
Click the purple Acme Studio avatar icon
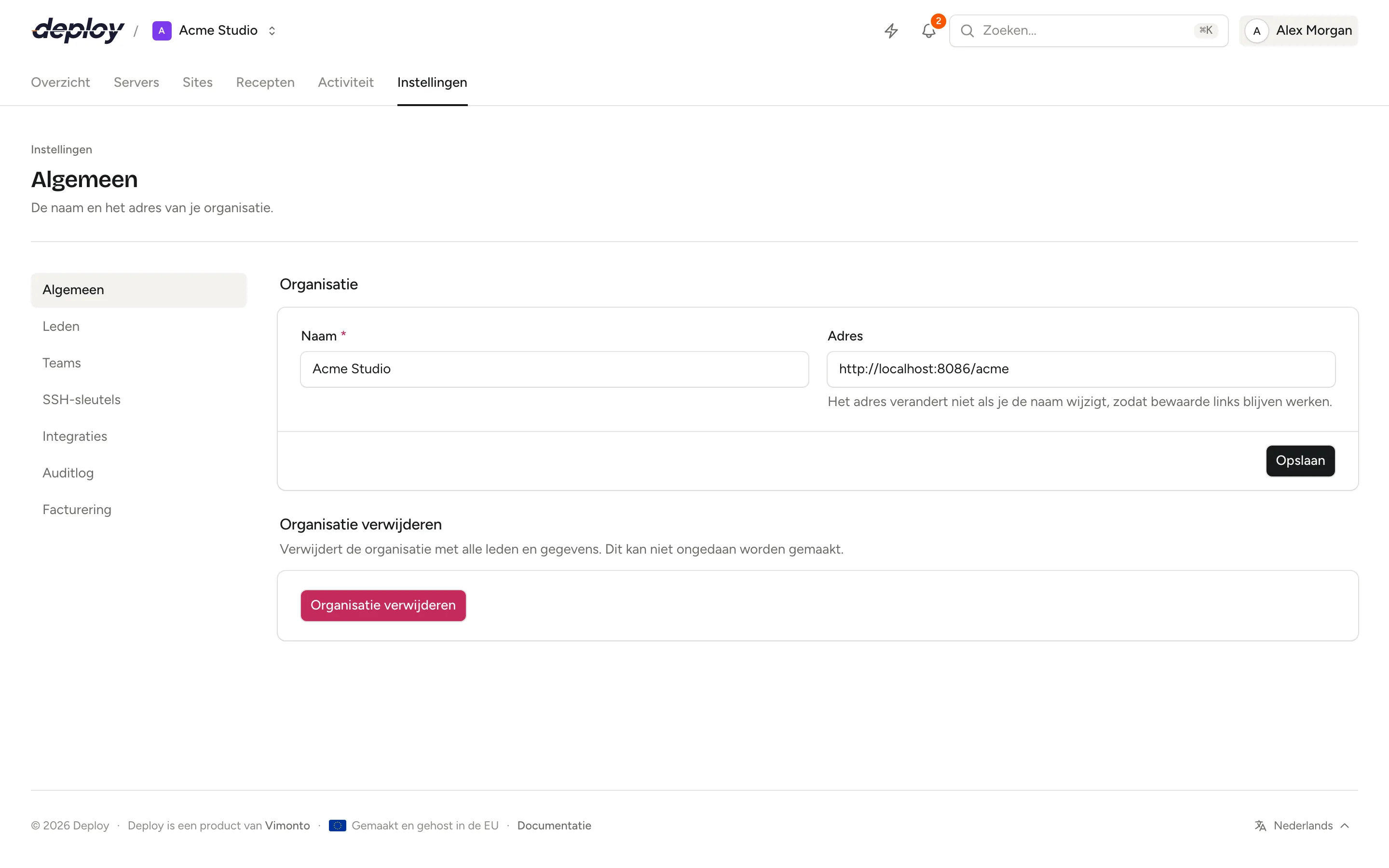pyautogui.click(x=161, y=30)
